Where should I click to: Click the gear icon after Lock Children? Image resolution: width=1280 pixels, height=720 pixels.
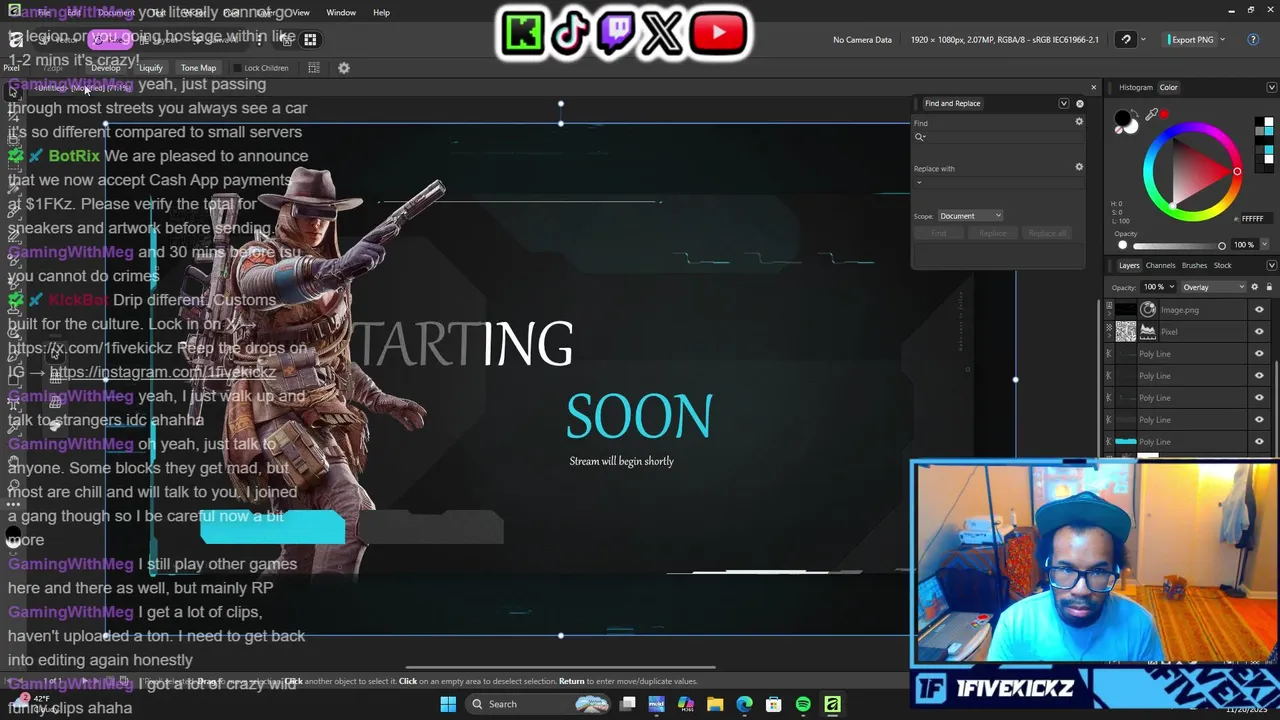point(344,68)
